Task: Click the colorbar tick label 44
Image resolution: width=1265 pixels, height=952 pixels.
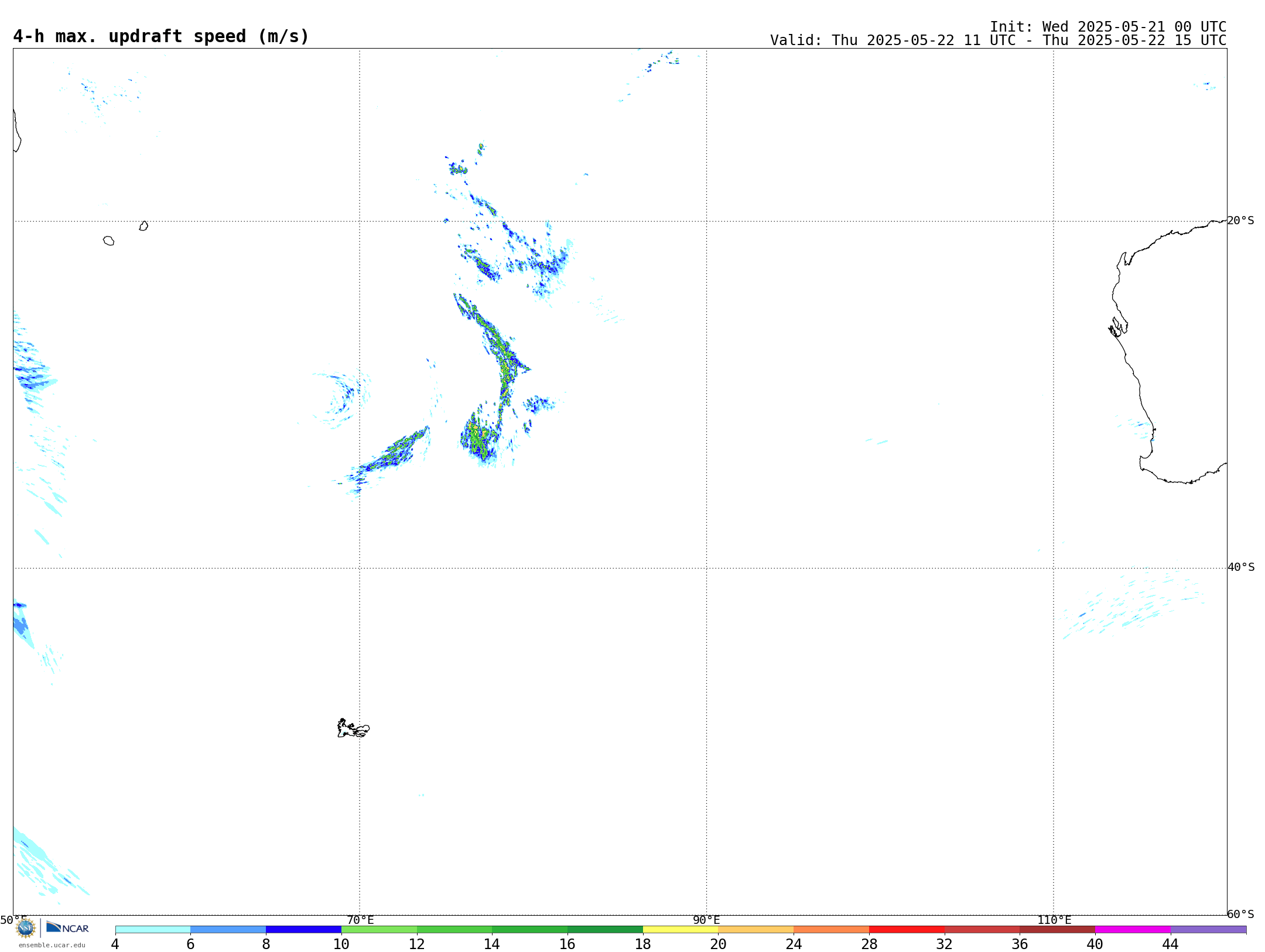Action: [1170, 944]
